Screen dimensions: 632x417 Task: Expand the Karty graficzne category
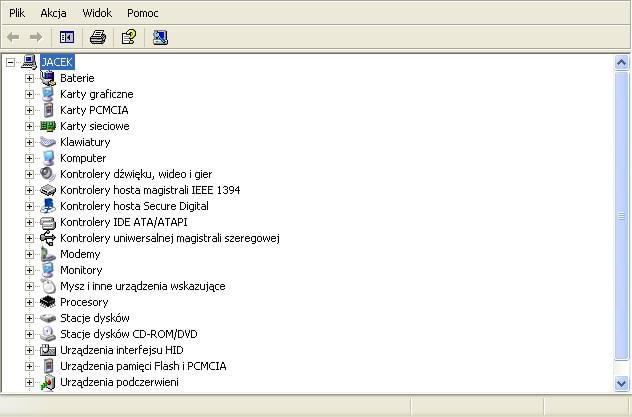(x=29, y=94)
